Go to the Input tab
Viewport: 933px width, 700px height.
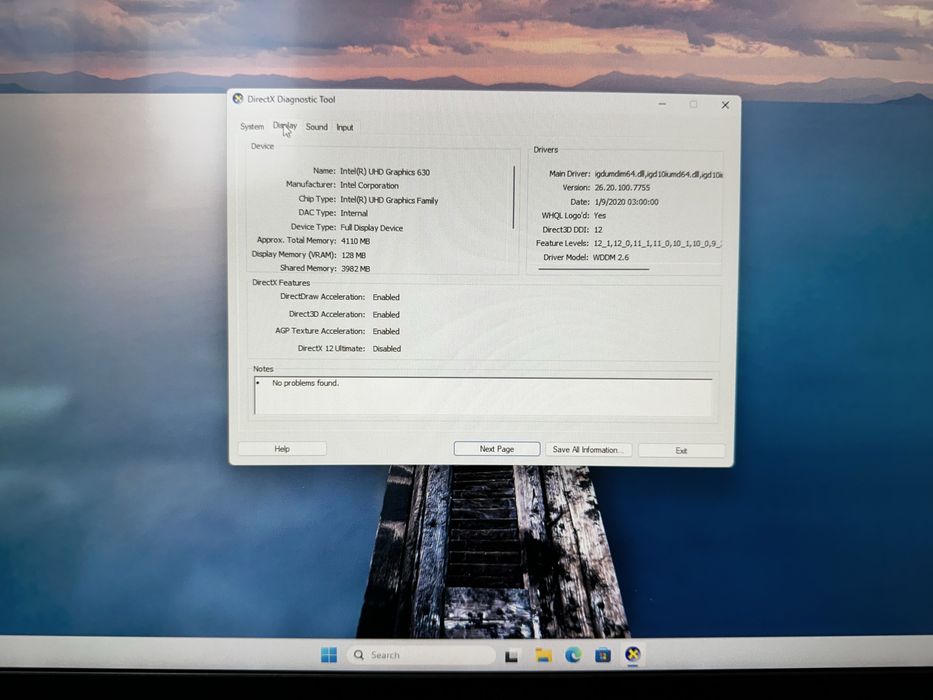tap(345, 127)
